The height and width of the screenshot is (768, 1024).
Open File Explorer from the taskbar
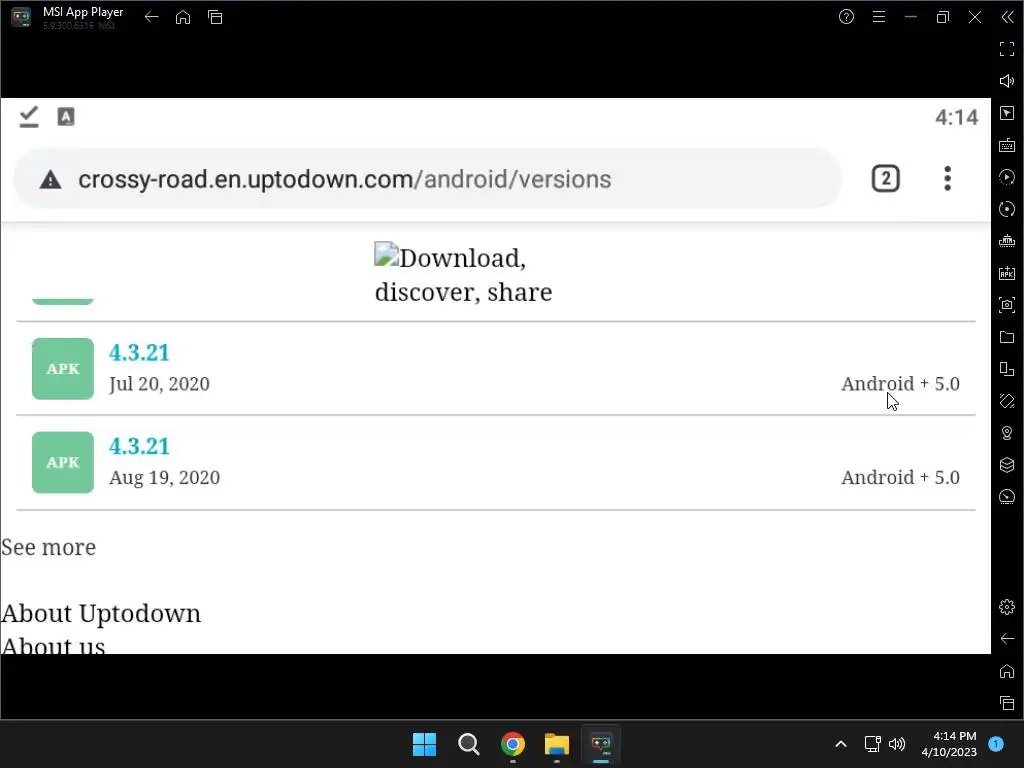557,744
